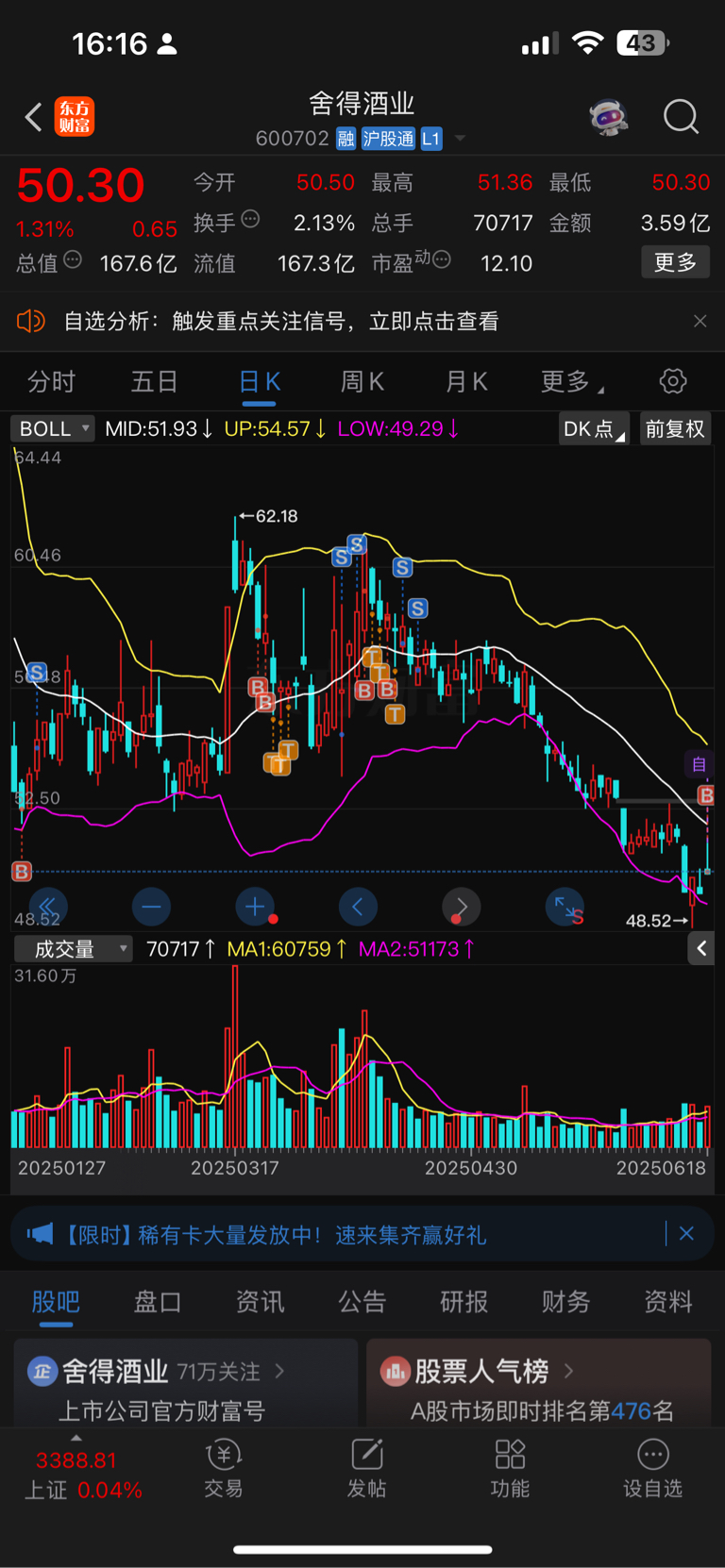Tap the search magnifier icon
725x1568 pixels.
pos(681,117)
